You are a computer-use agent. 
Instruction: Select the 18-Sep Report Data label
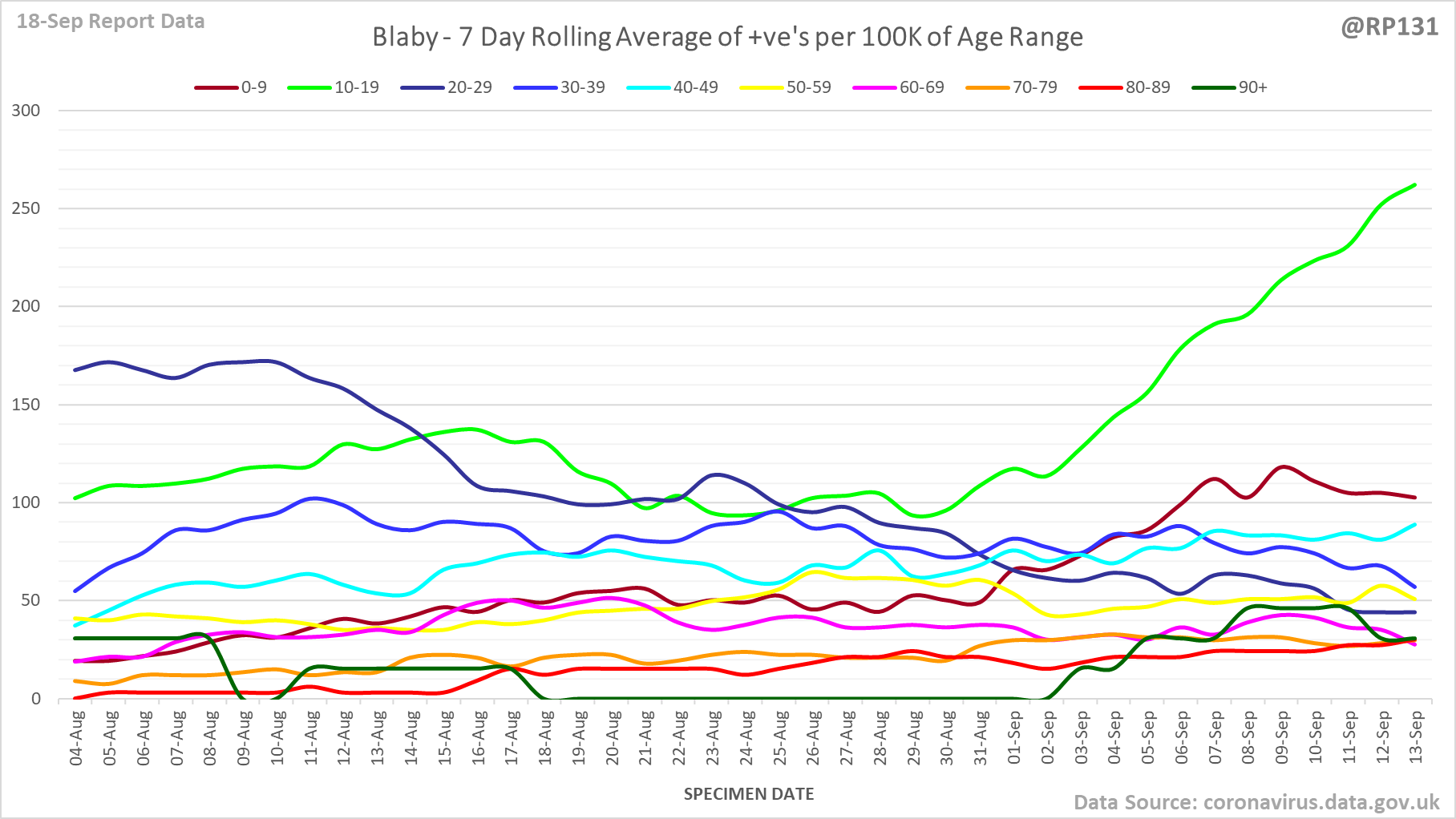click(x=111, y=22)
